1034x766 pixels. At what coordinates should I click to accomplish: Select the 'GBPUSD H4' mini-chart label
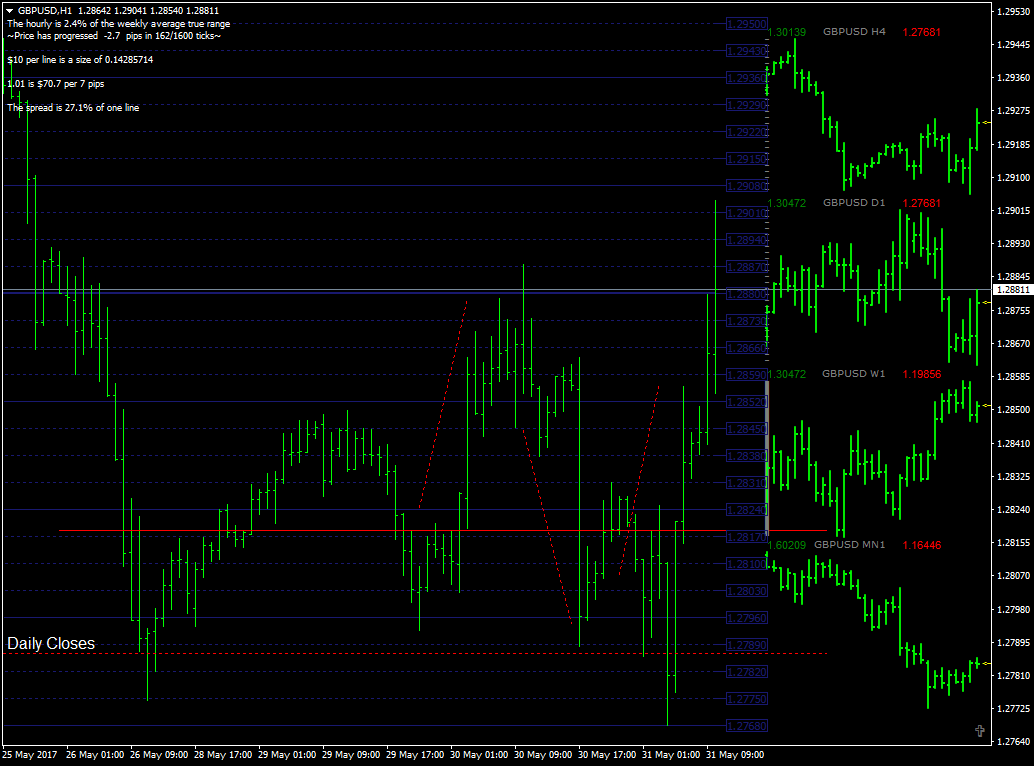pyautogui.click(x=854, y=32)
